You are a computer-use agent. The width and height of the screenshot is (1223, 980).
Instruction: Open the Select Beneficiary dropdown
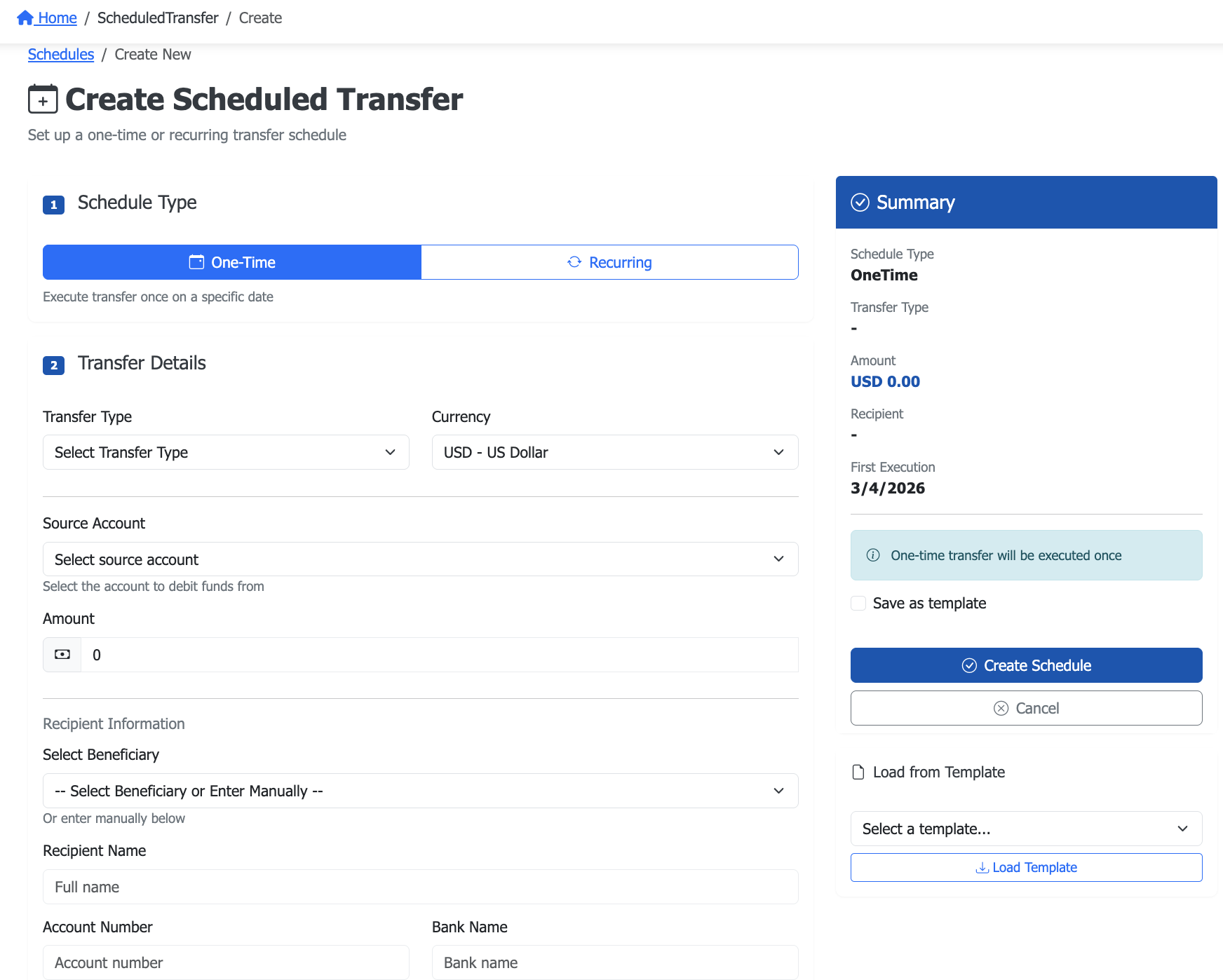(x=420, y=791)
